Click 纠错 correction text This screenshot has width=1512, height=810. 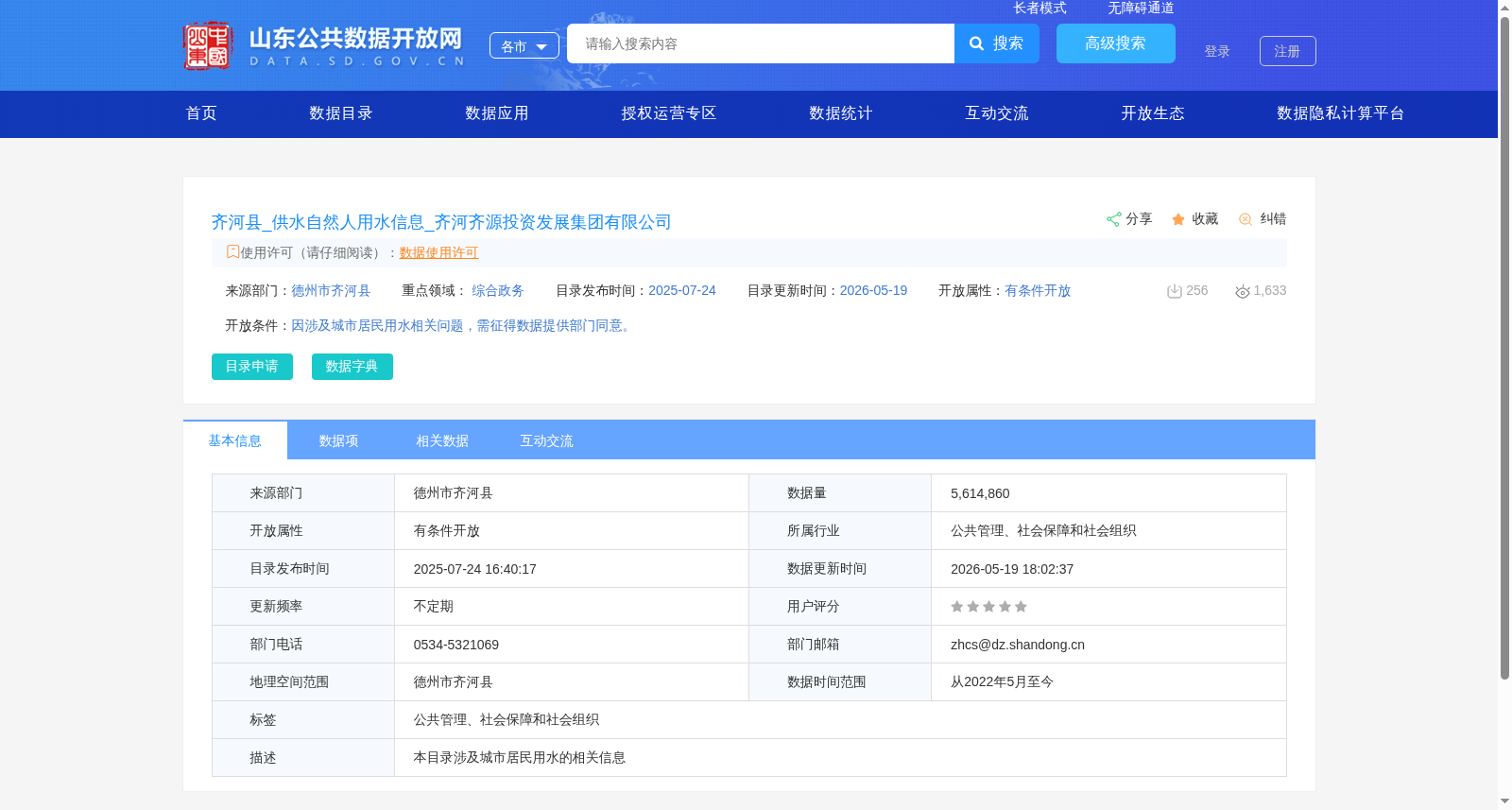(1273, 219)
